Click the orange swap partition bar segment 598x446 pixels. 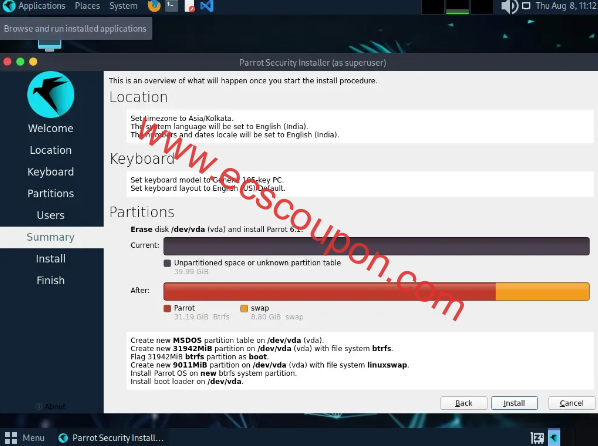pos(542,291)
